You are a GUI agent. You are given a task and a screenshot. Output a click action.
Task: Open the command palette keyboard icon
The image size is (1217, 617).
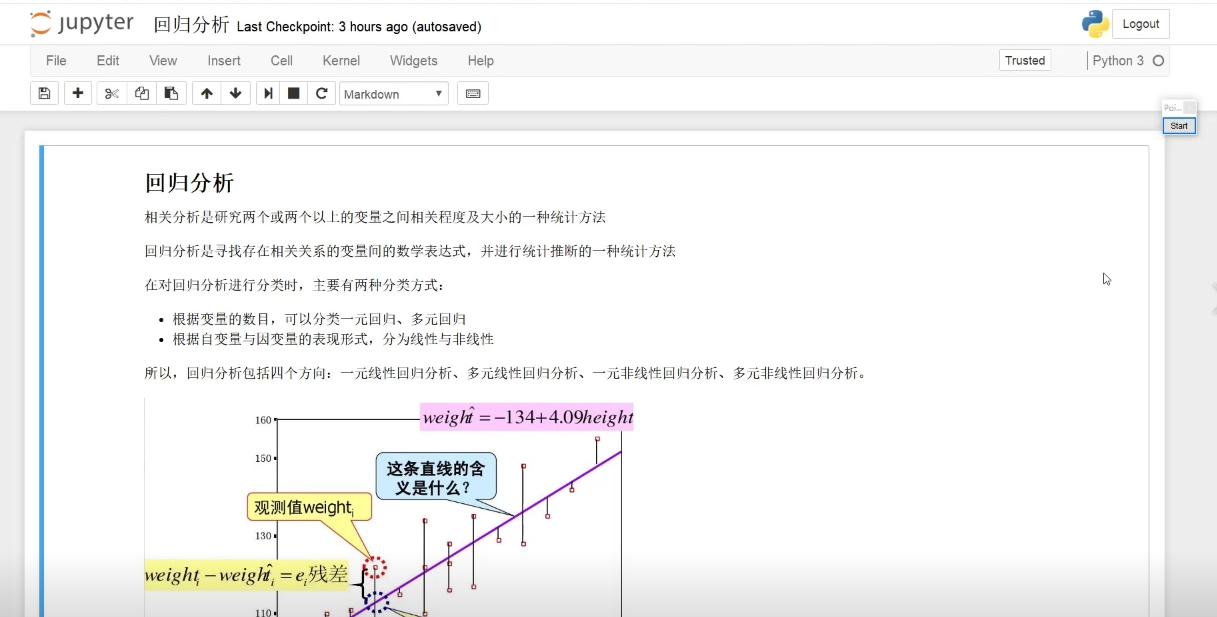point(473,93)
